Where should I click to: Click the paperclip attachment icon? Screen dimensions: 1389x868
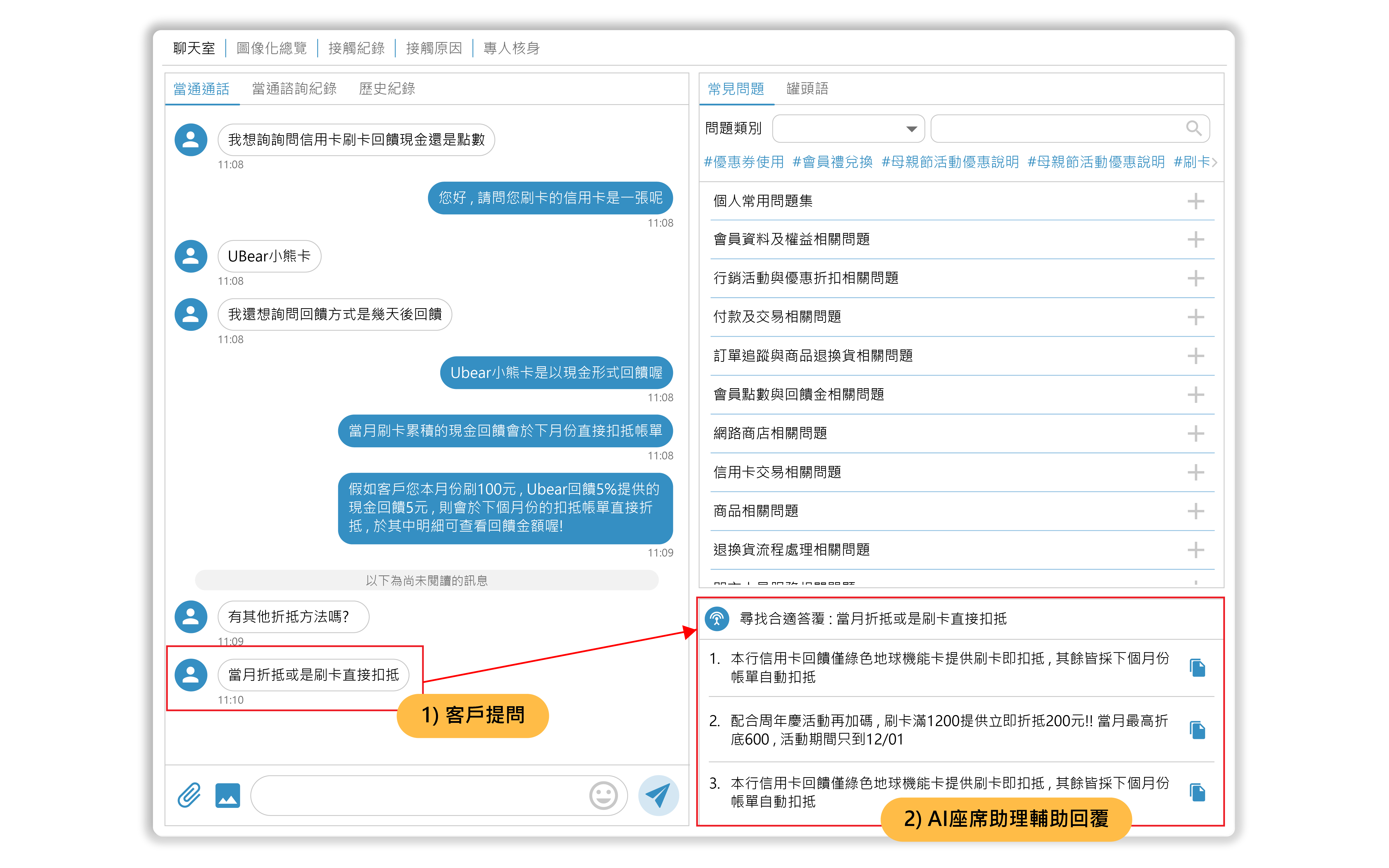click(189, 795)
